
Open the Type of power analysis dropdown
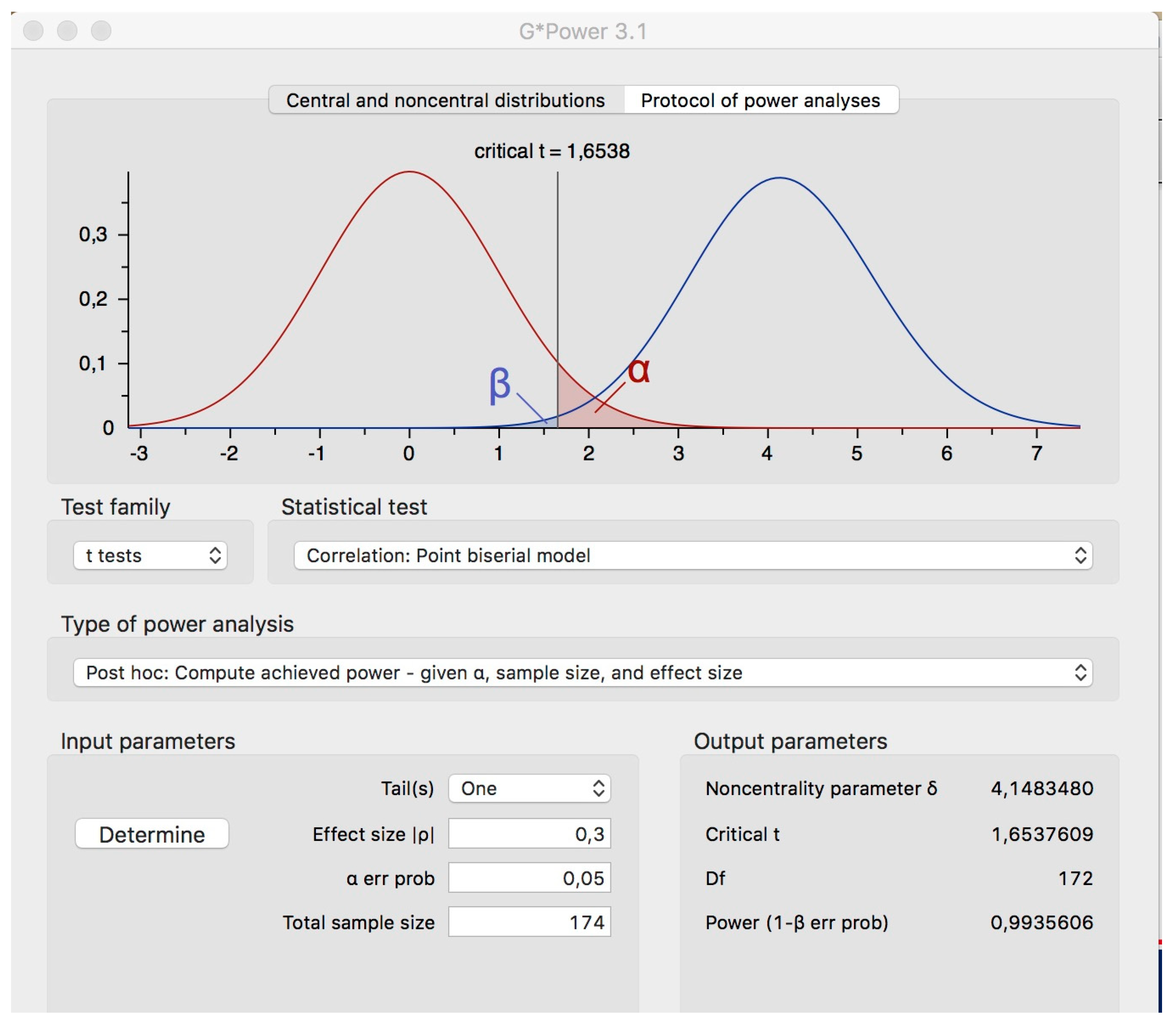pos(582,673)
